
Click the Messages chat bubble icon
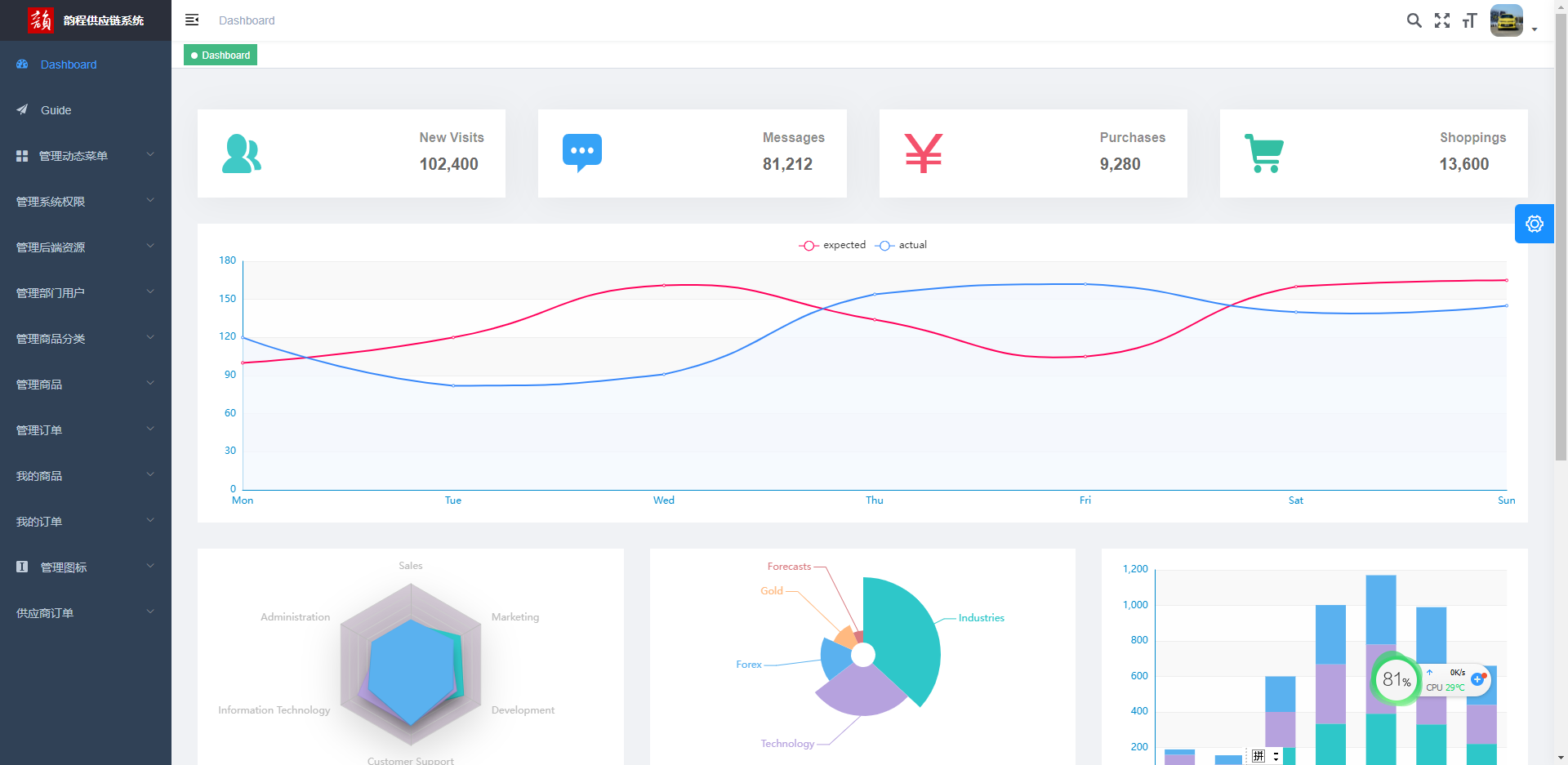(x=582, y=153)
